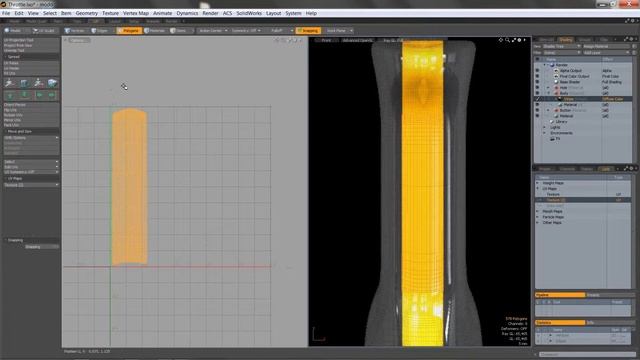Image resolution: width=640 pixels, height=360 pixels.
Task: Click the Assign Material button
Action: click(x=607, y=47)
